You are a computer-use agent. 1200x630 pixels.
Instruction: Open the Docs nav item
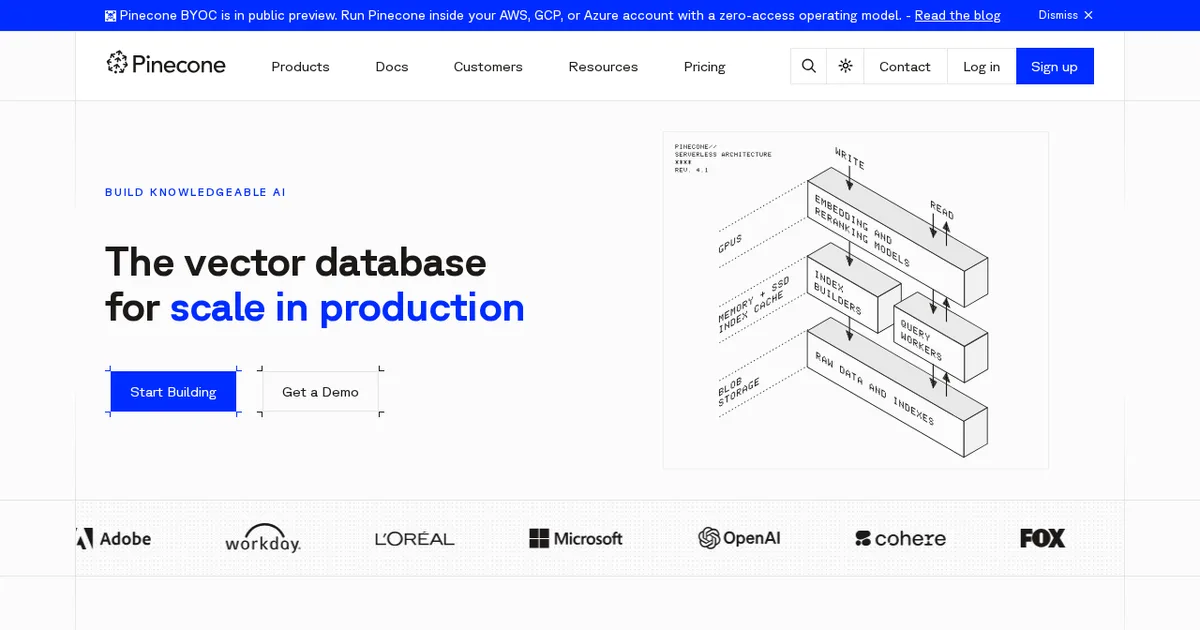[x=392, y=67]
